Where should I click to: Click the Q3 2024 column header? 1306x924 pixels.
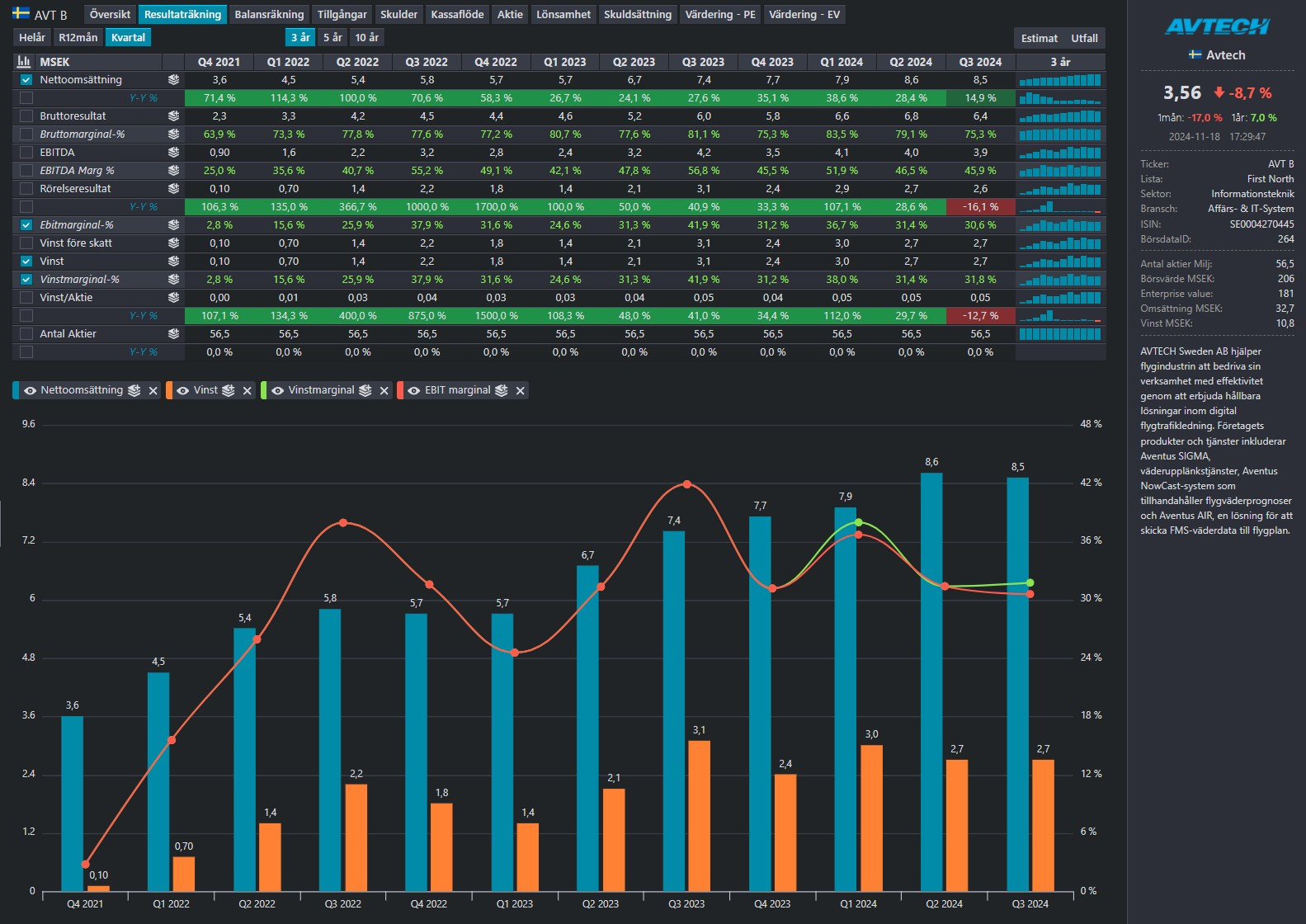(980, 62)
